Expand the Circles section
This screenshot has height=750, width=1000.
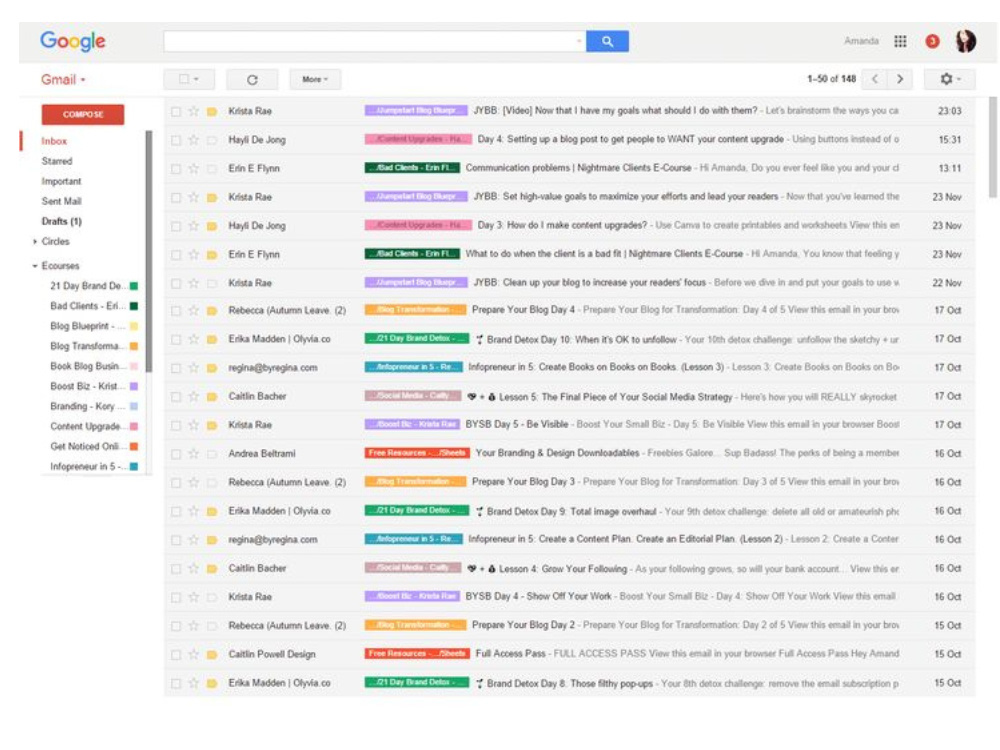tap(35, 242)
